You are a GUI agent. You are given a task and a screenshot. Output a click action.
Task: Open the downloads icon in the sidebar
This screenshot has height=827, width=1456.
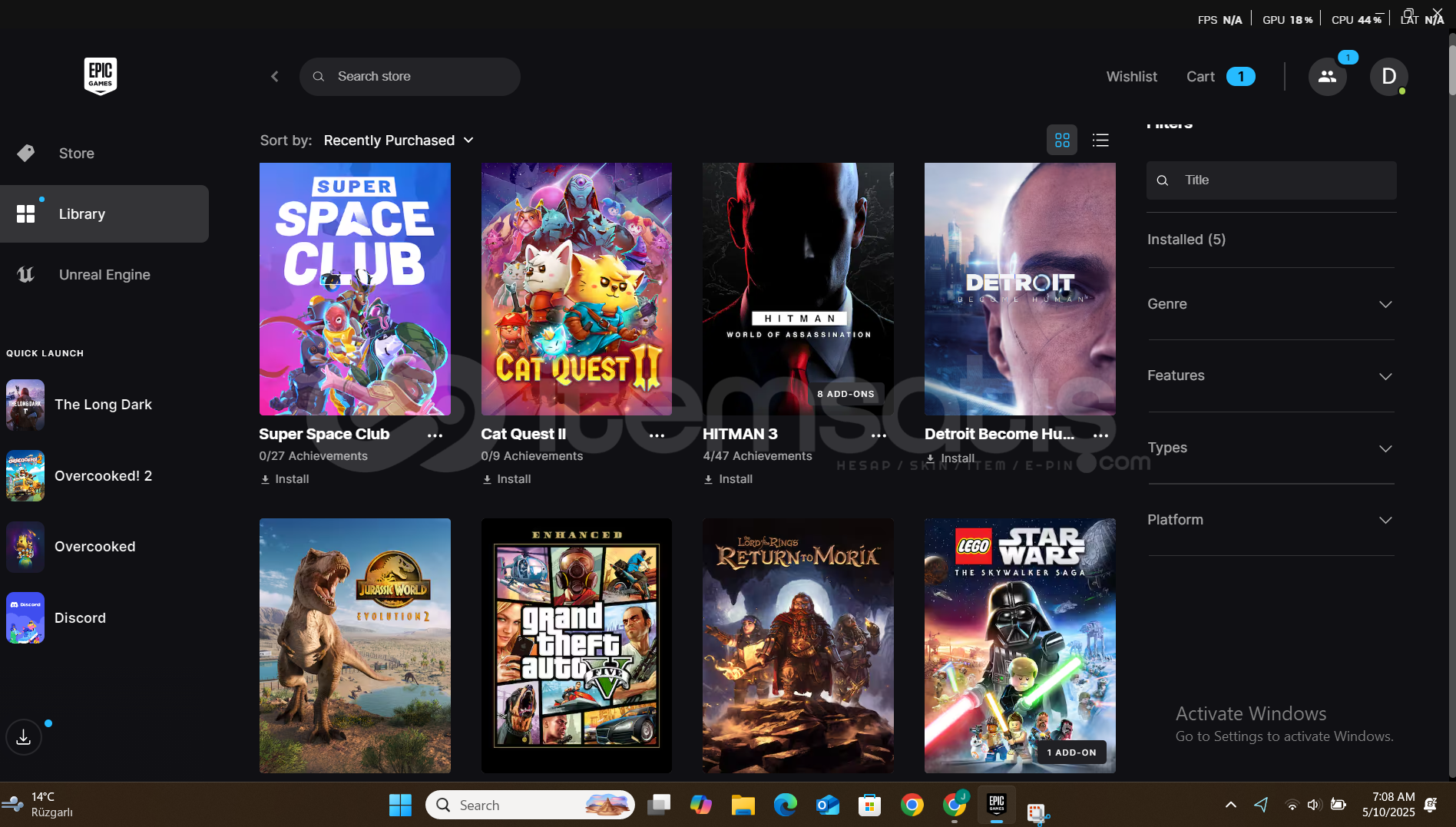(24, 737)
